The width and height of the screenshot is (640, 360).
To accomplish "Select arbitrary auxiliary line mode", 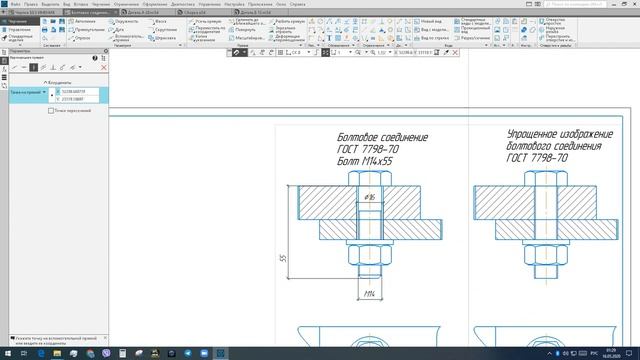I will click(15, 67).
